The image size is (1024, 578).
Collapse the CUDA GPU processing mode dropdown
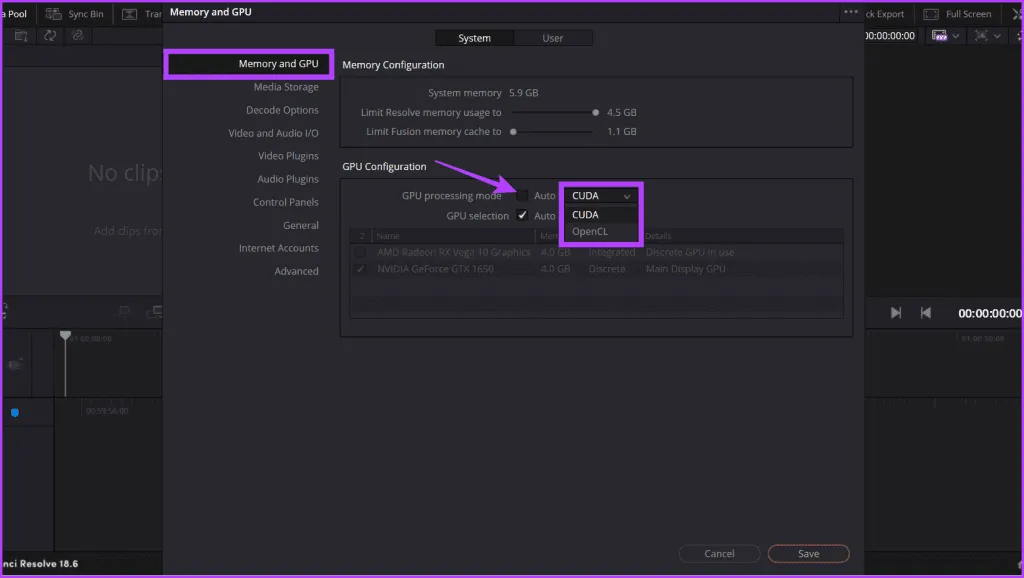pos(600,196)
